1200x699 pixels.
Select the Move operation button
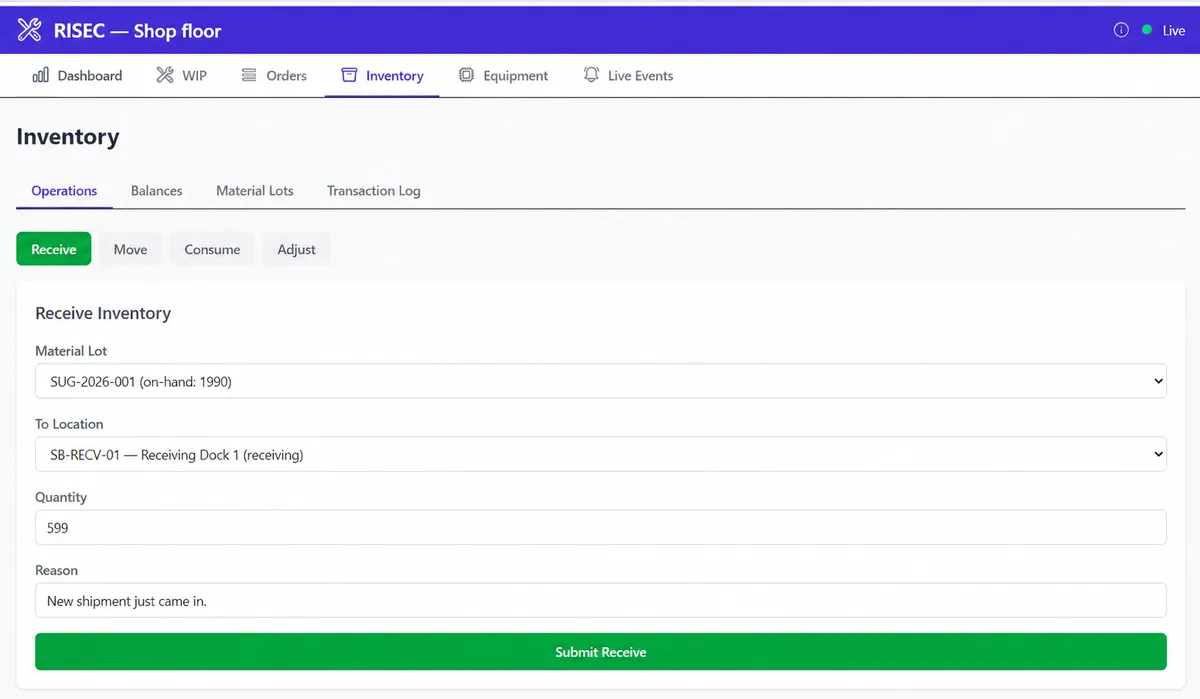coord(130,249)
